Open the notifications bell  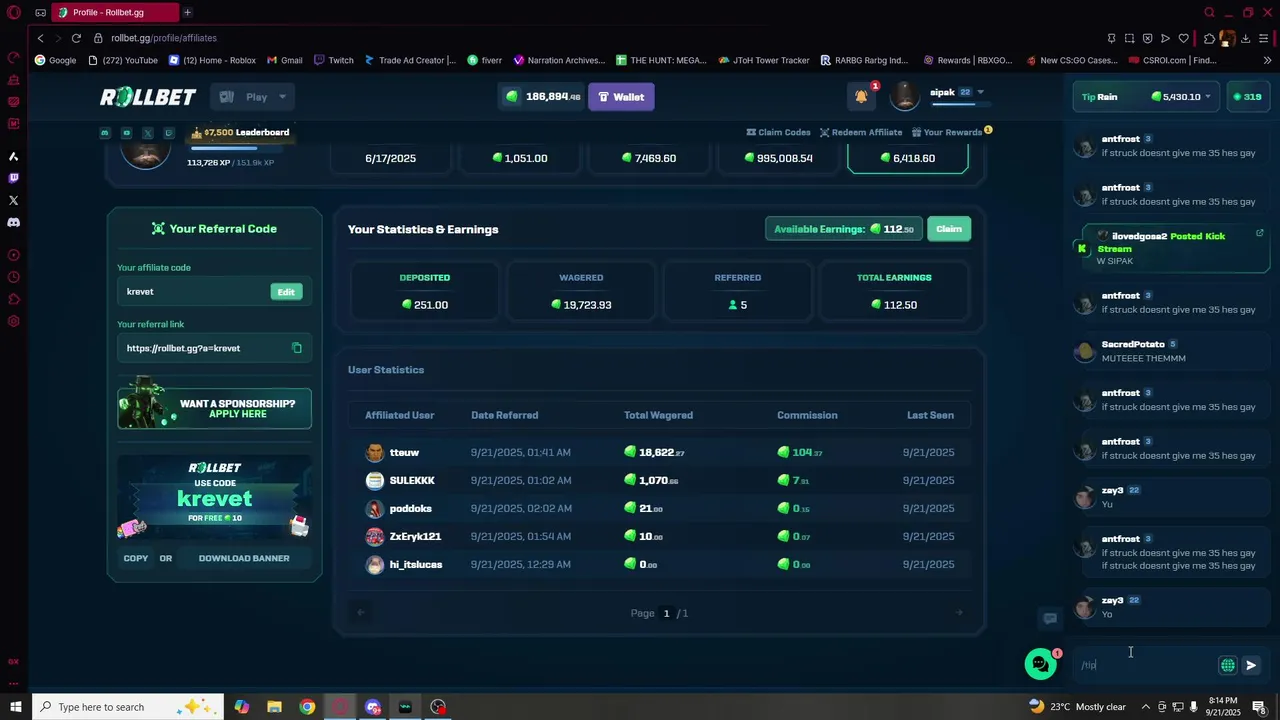pos(861,96)
